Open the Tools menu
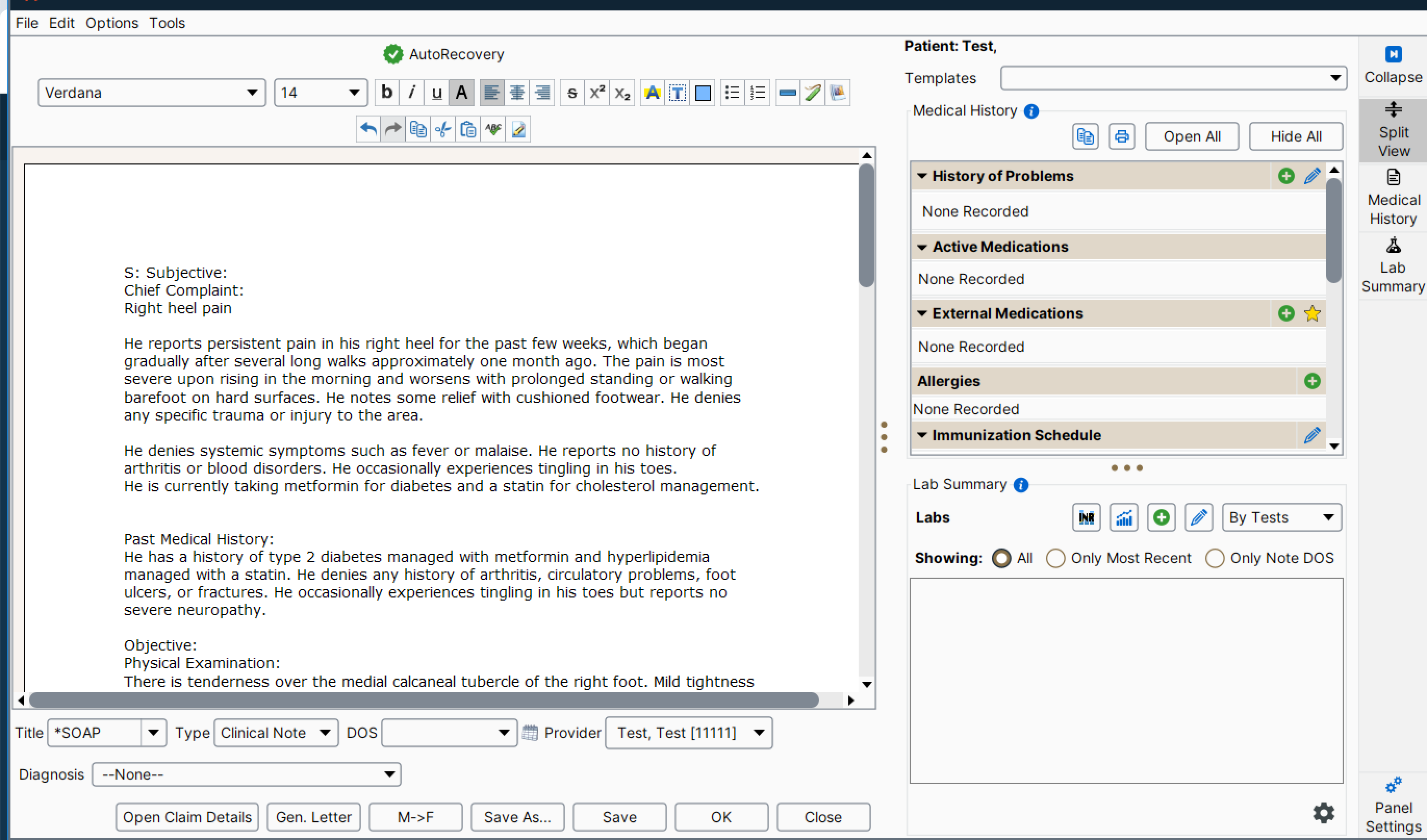Screen dimensions: 1427x840 tap(167, 23)
